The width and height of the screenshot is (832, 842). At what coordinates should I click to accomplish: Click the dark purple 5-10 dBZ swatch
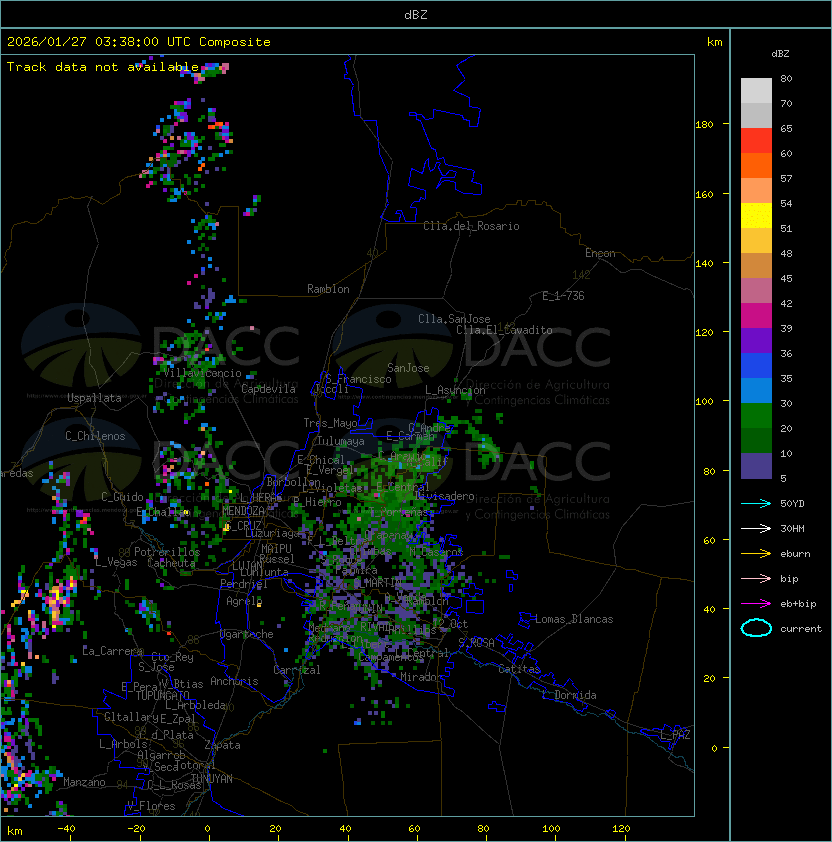pyautogui.click(x=756, y=466)
